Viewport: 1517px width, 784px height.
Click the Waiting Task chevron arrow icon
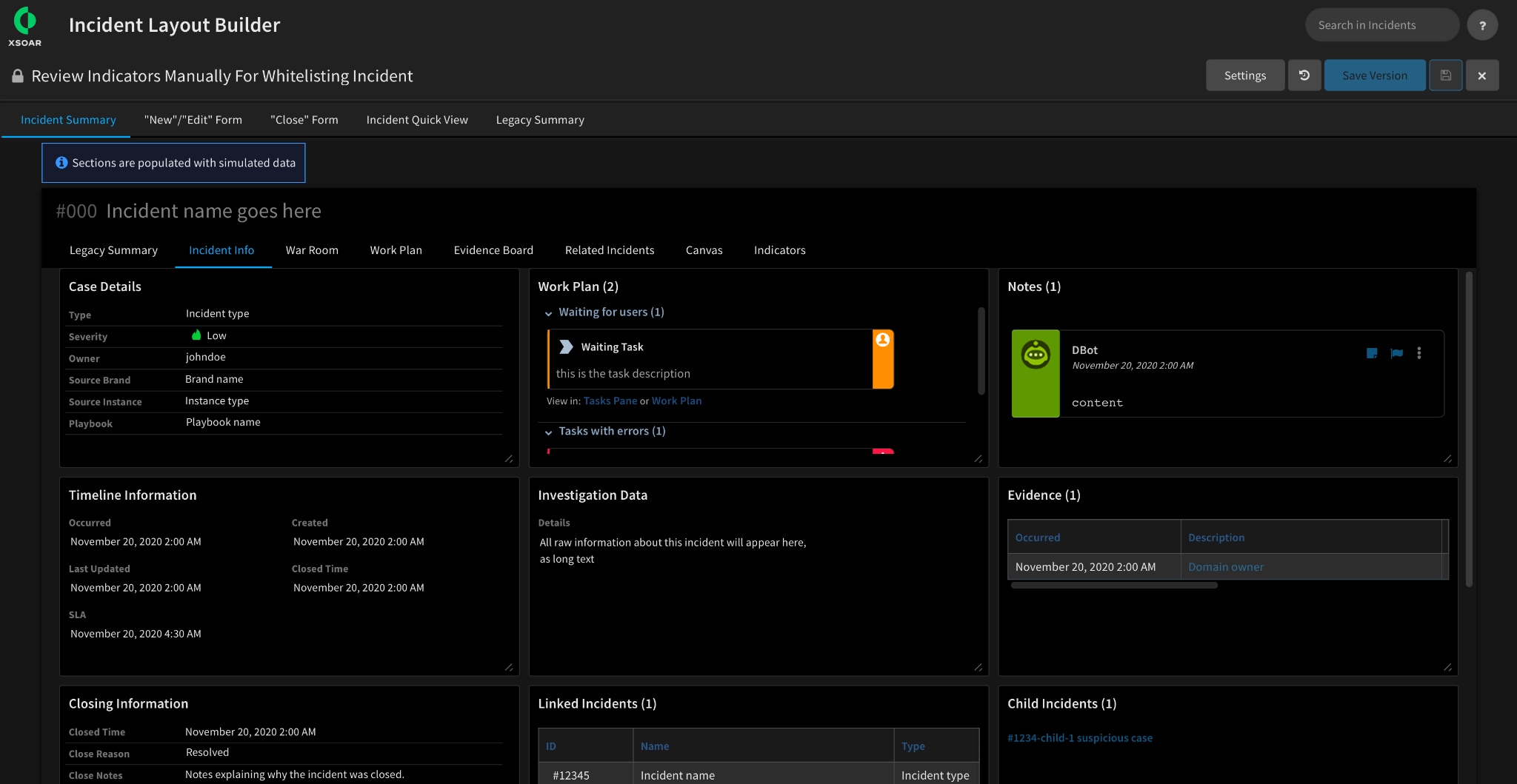click(567, 346)
